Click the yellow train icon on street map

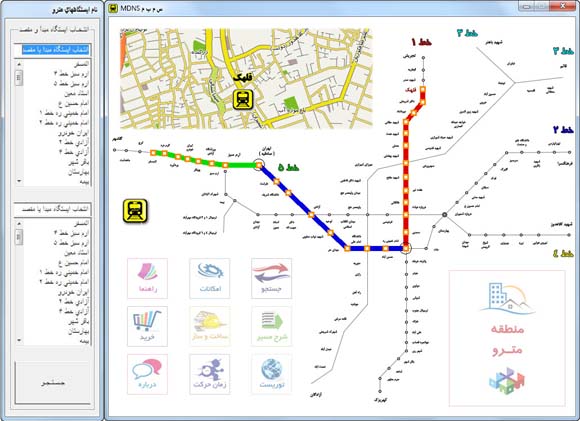(243, 100)
